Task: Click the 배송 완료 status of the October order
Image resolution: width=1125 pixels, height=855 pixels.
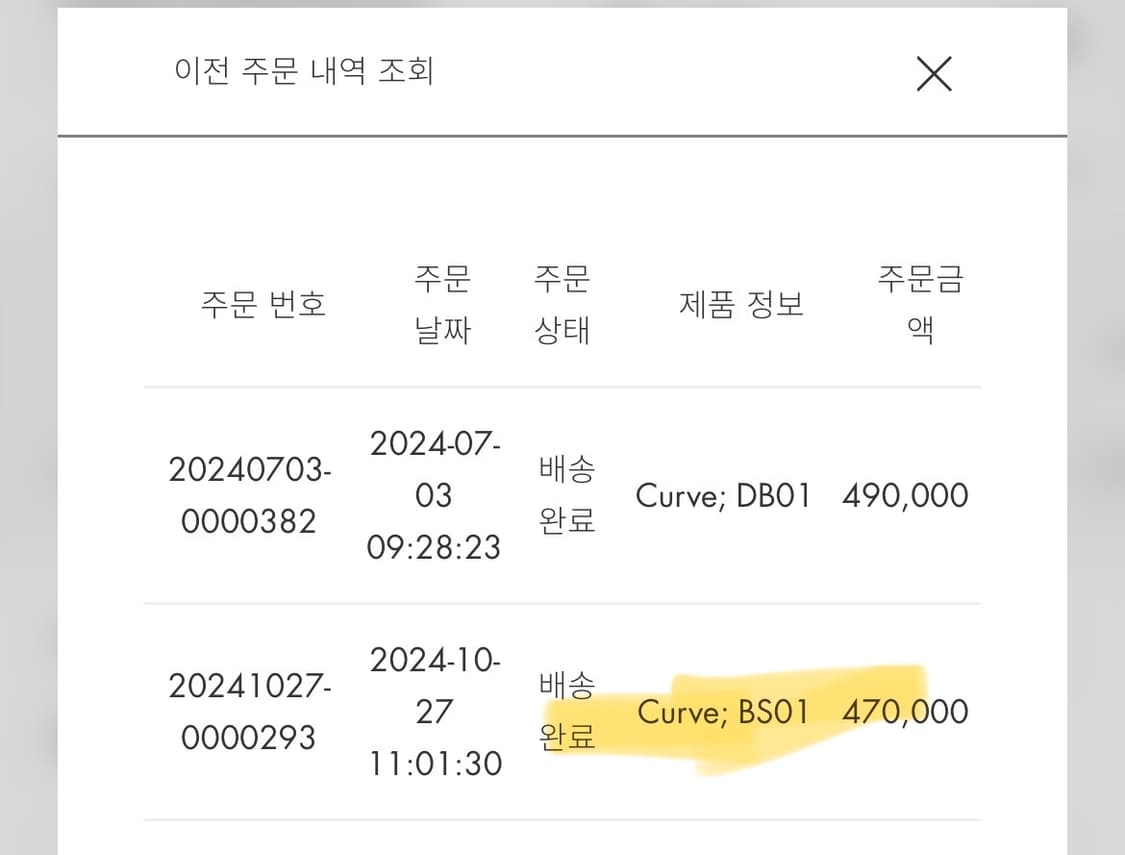Action: pyautogui.click(x=565, y=711)
